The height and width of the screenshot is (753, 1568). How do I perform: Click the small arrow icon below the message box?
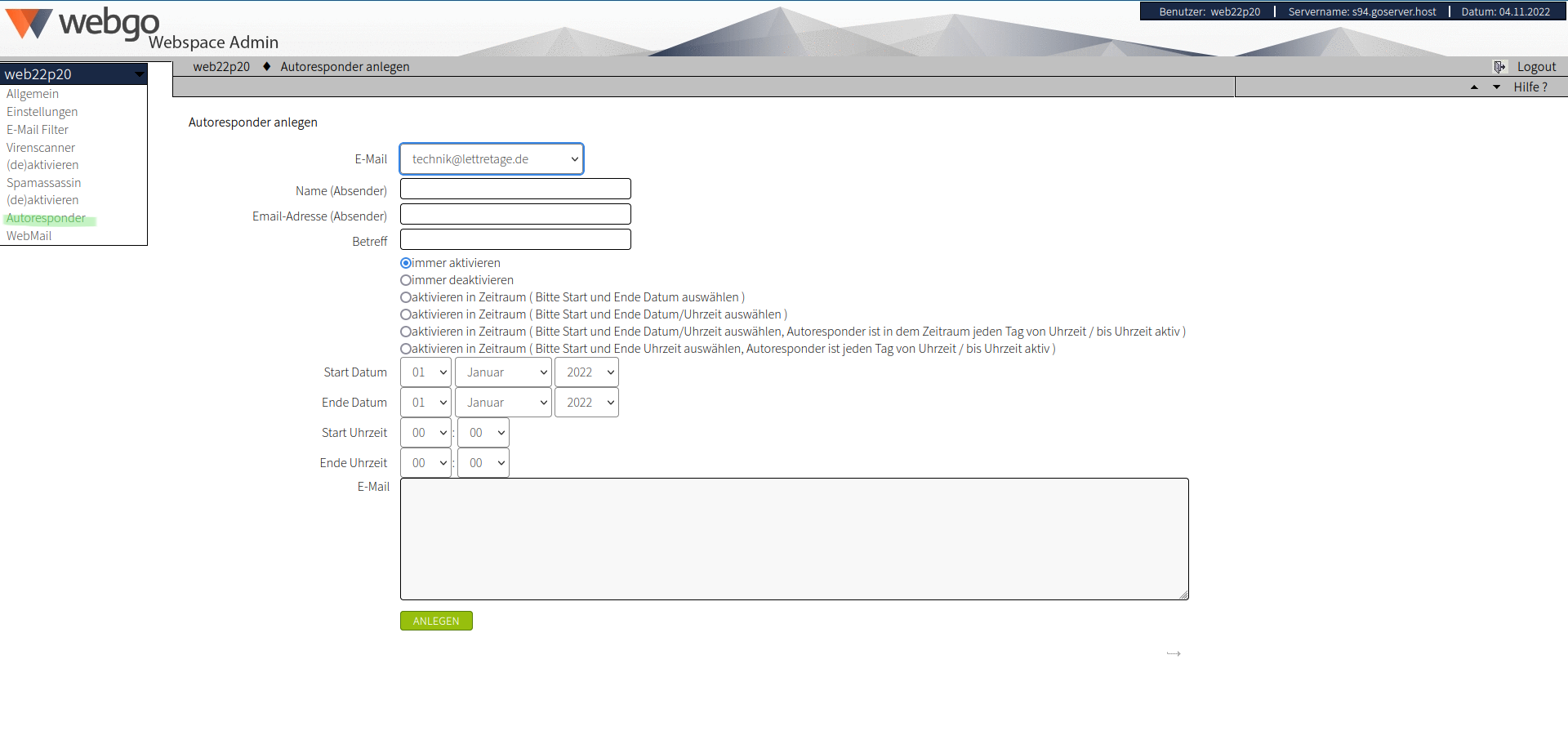point(1174,653)
